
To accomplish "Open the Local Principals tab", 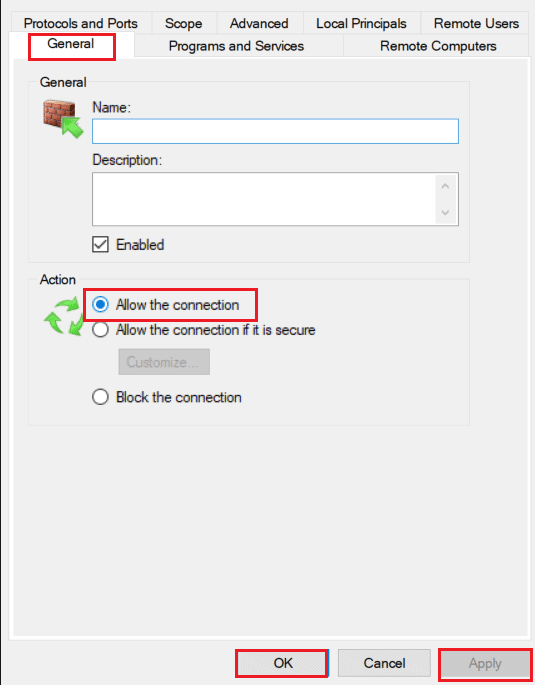I will click(361, 23).
